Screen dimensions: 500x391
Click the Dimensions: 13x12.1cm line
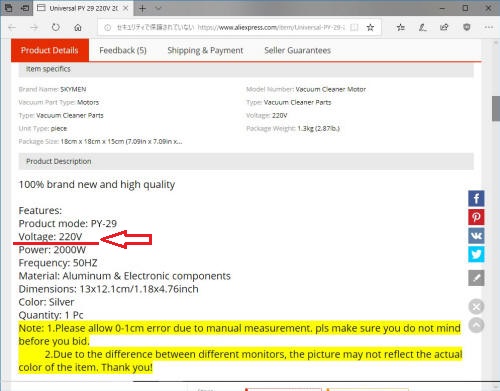pos(108,289)
